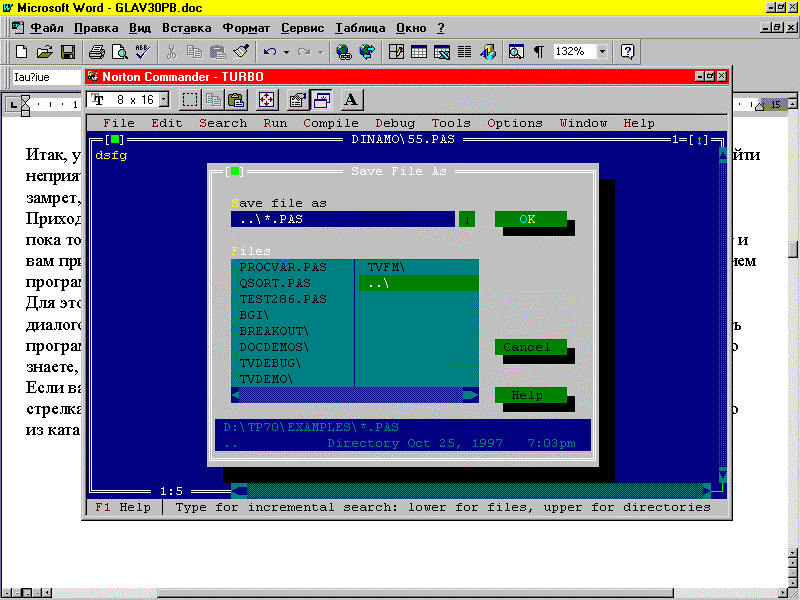Open Document Map icon in Word
The width and height of the screenshot is (800, 600).
[516, 52]
